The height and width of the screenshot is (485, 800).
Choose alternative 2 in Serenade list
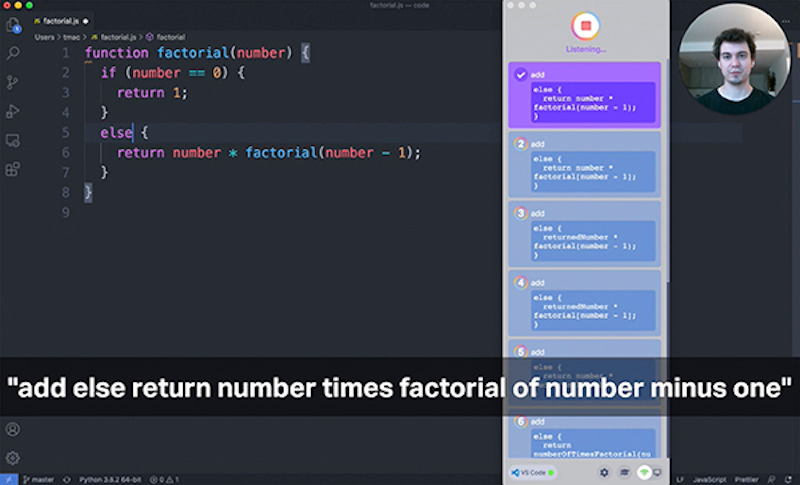[x=585, y=165]
